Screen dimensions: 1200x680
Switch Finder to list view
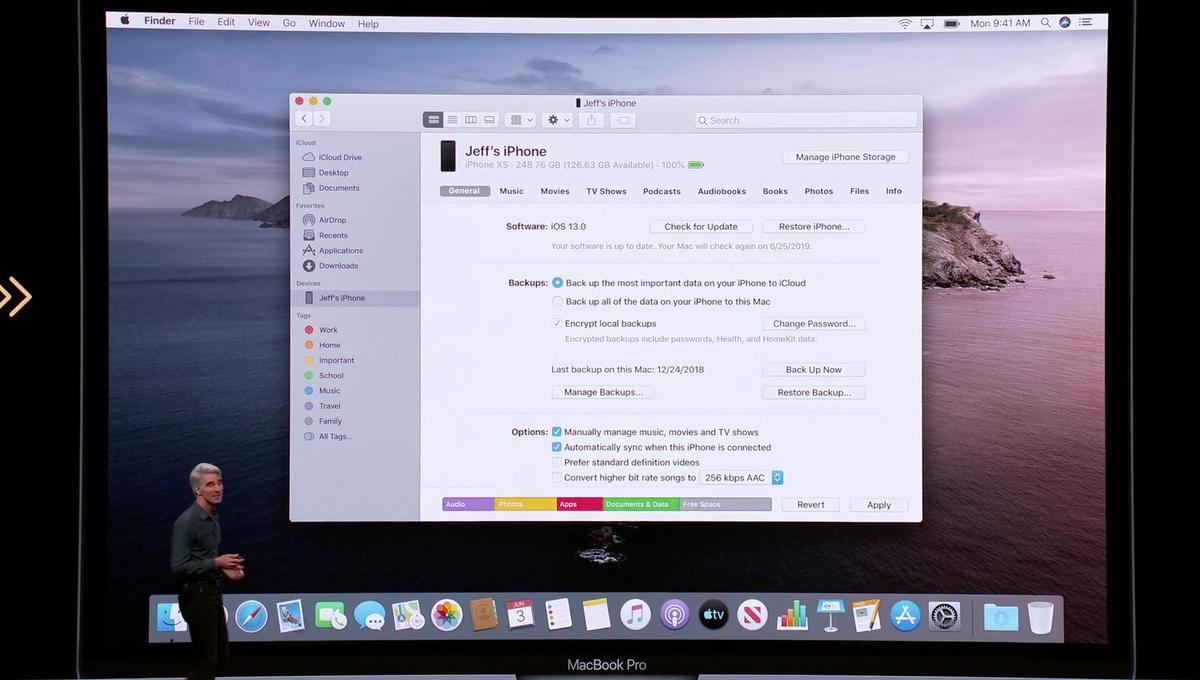point(452,120)
